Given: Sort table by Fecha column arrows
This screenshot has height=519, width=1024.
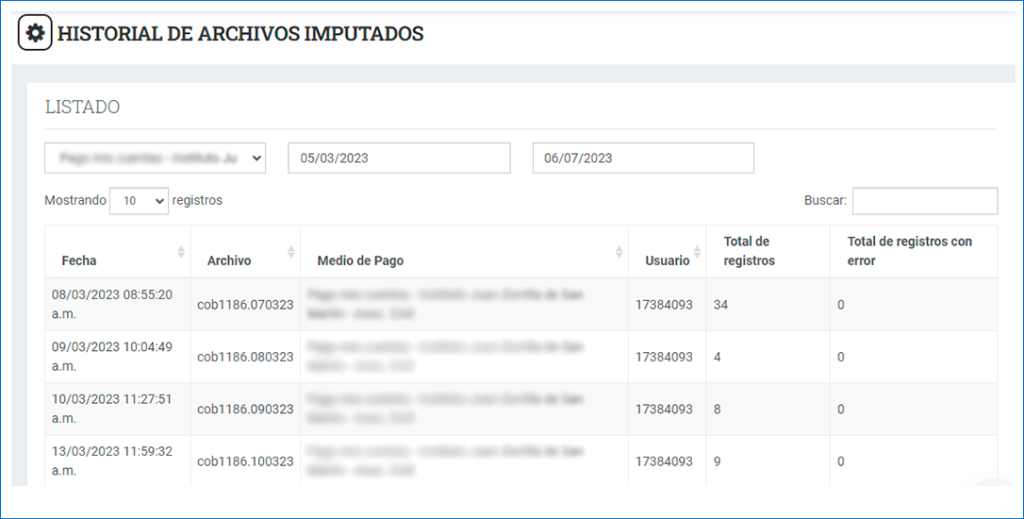Looking at the screenshot, I should [181, 252].
